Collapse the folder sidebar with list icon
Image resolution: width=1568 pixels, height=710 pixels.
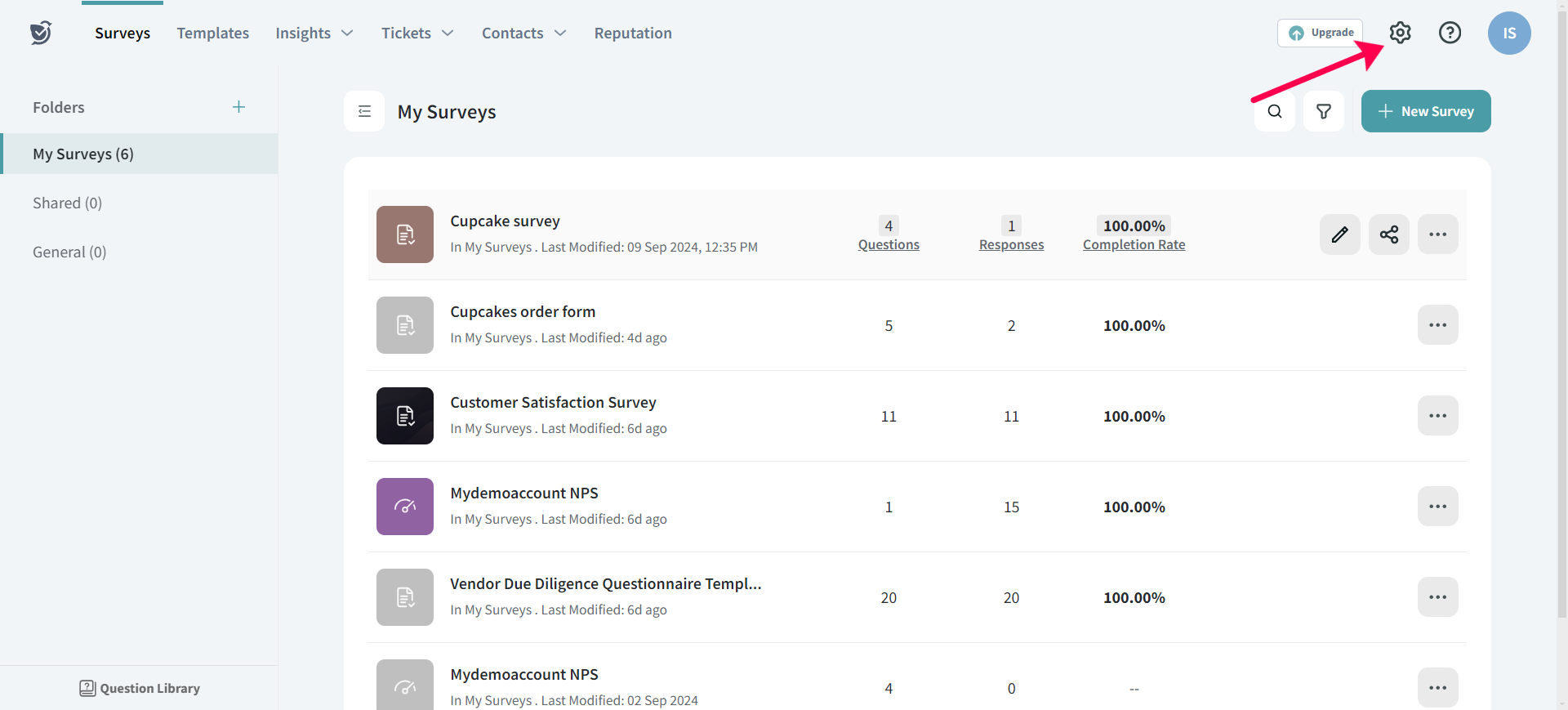pos(364,111)
